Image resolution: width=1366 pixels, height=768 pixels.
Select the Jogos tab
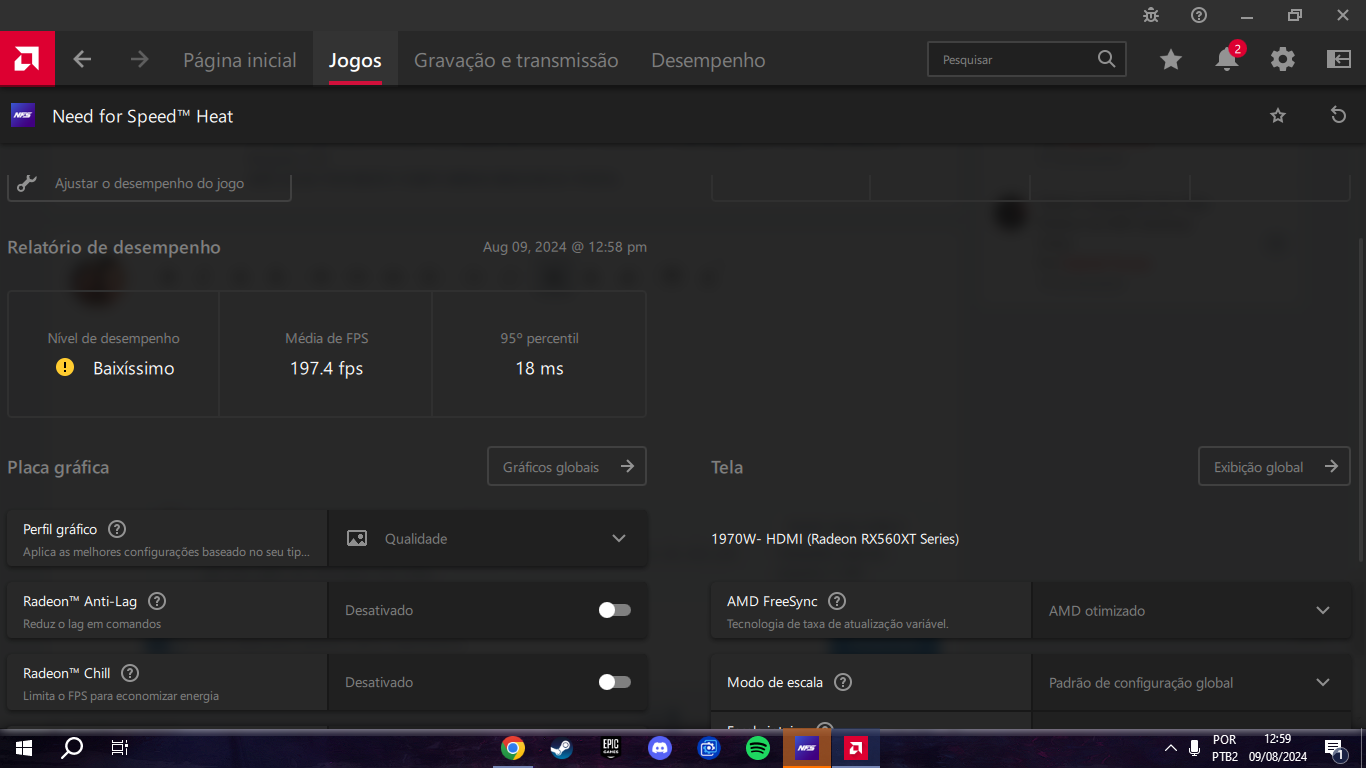point(355,60)
